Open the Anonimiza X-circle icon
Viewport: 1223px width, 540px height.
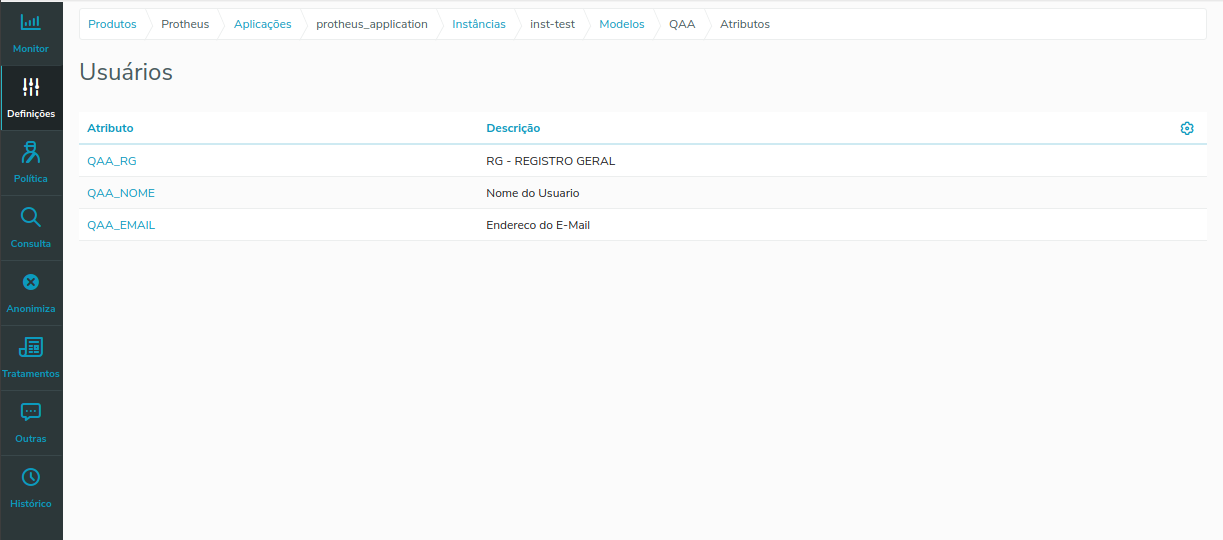click(x=31, y=282)
